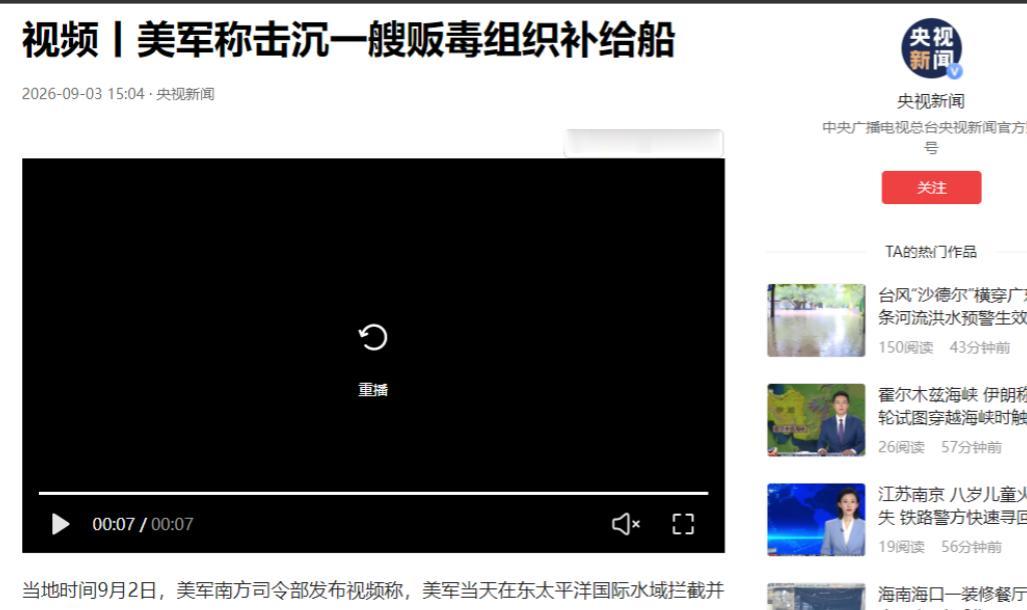Screen dimensions: 1027x610
Task: Click the publish date 2026-09-03 15:04
Action: point(83,94)
